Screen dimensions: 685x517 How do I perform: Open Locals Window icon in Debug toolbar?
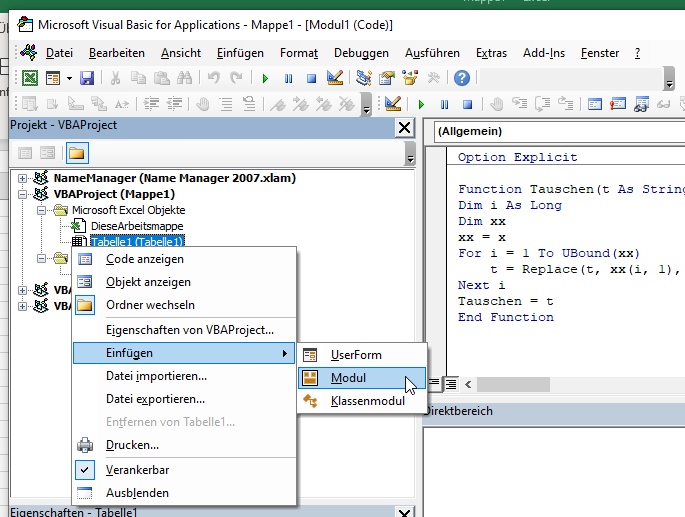595,104
